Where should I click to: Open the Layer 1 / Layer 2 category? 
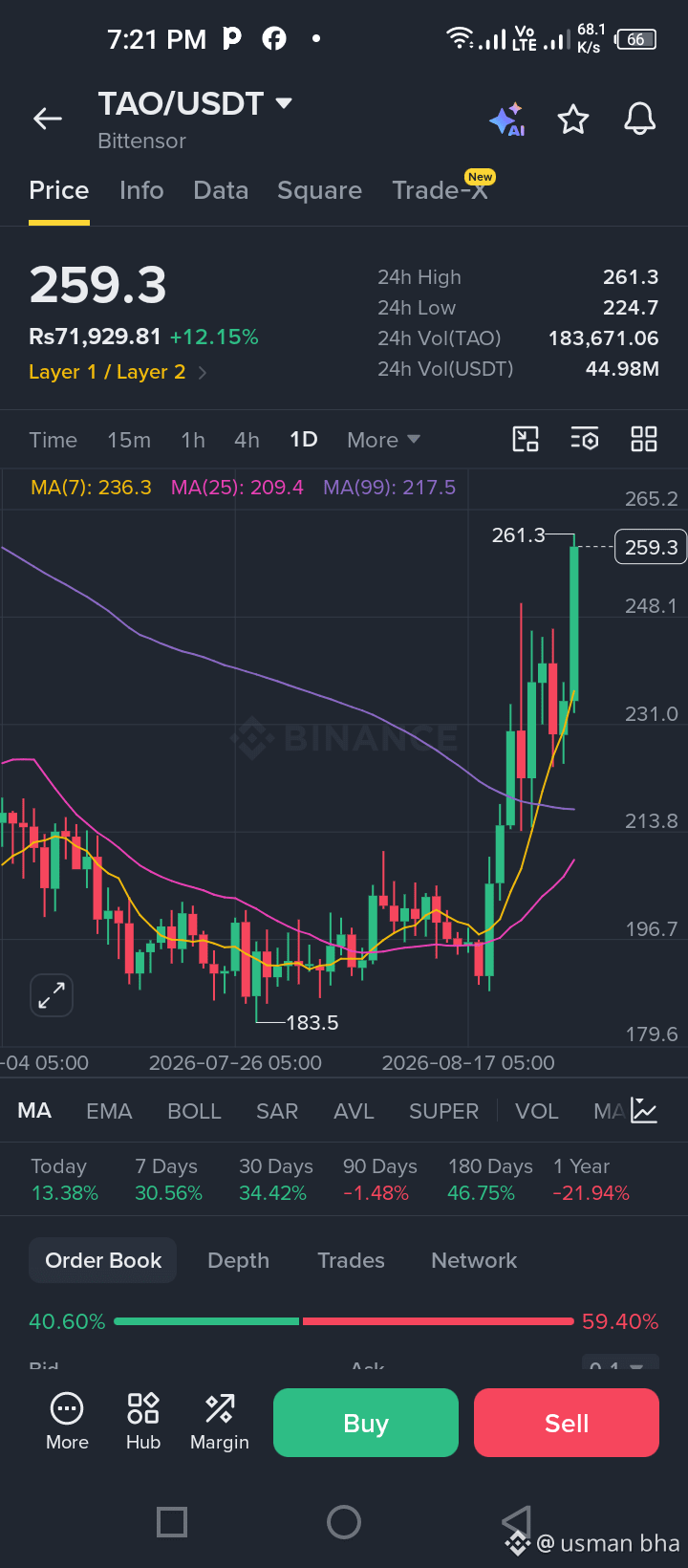[x=118, y=372]
